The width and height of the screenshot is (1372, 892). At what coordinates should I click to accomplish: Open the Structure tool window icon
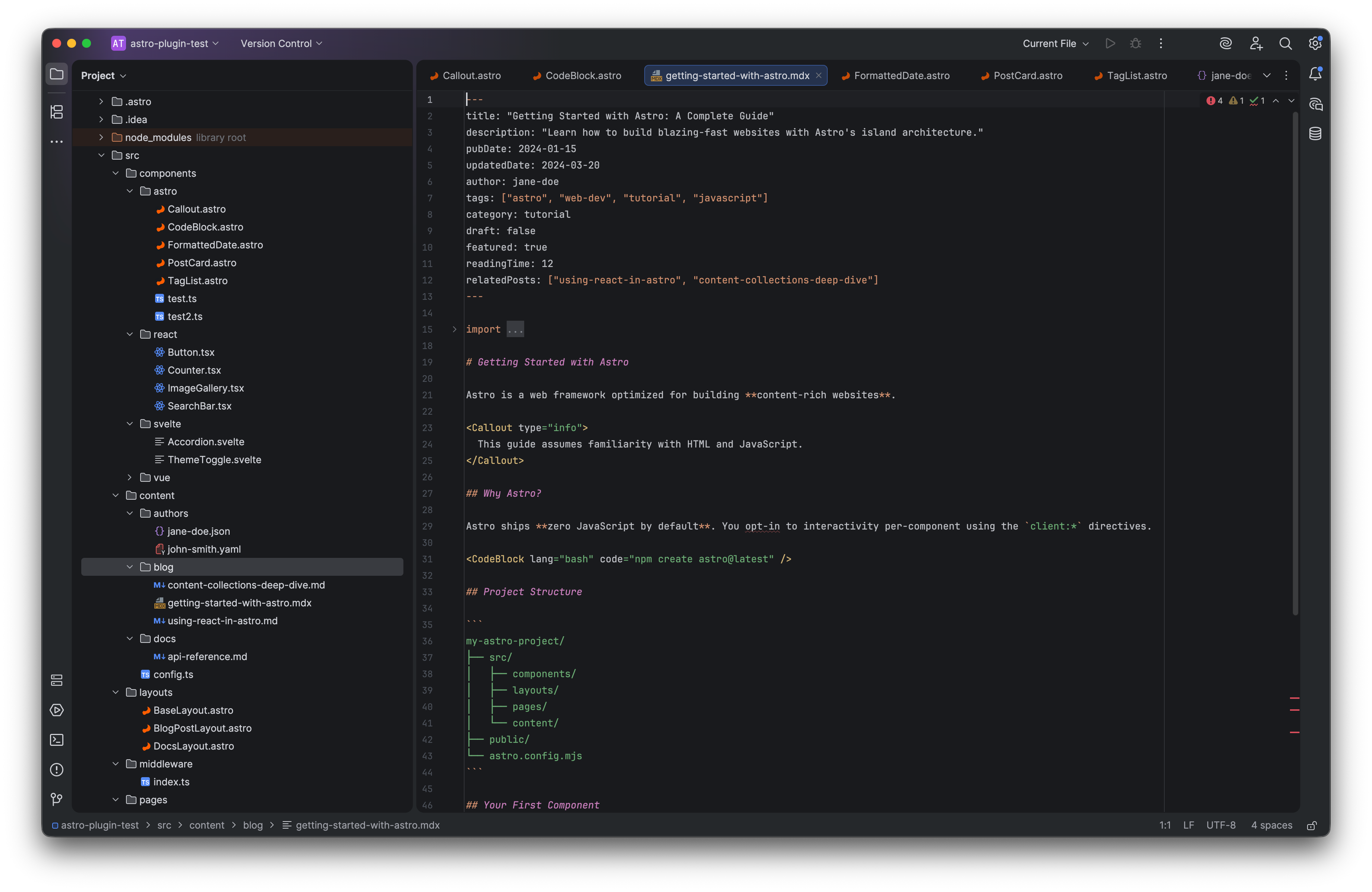pyautogui.click(x=57, y=112)
